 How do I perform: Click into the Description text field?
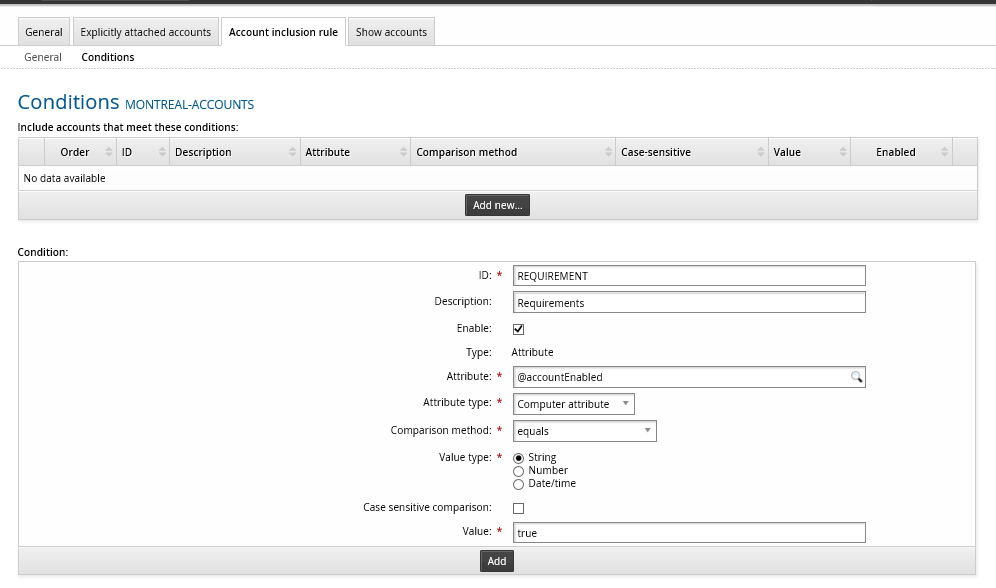[x=688, y=303]
